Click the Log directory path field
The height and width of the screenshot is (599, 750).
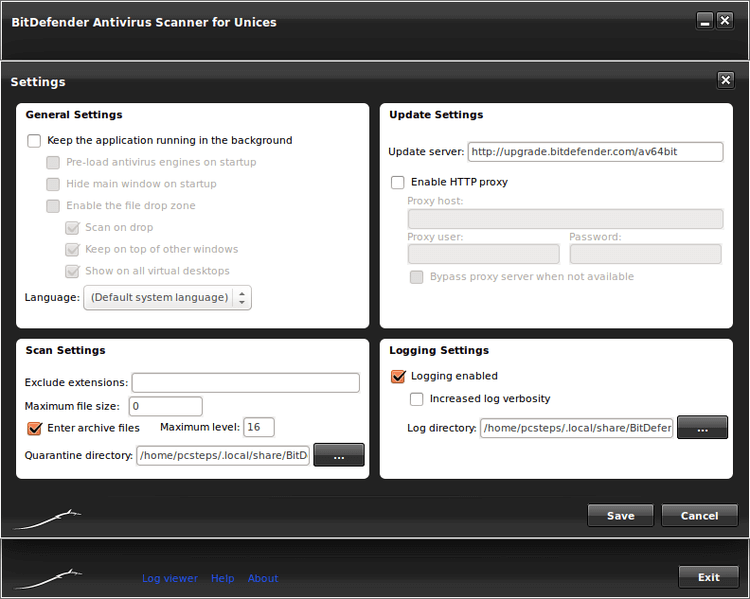point(576,428)
